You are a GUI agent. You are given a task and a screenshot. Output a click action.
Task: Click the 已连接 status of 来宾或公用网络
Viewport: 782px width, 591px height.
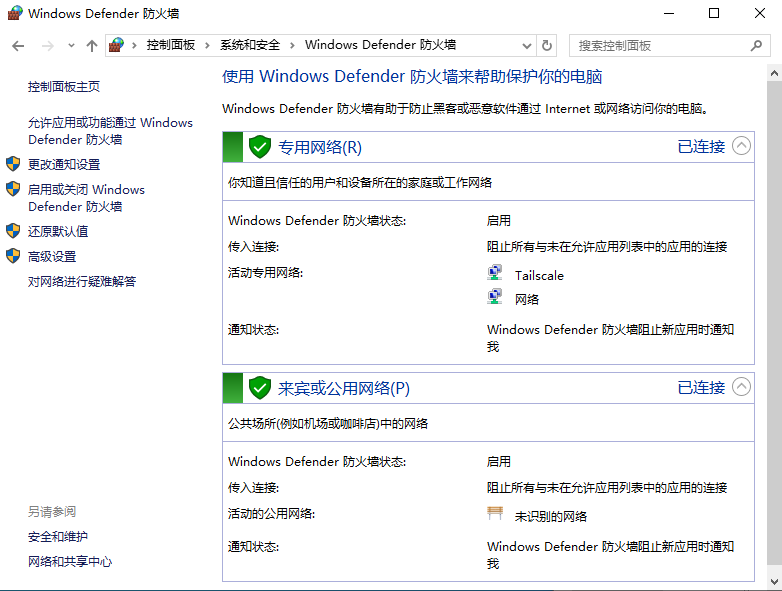click(x=701, y=387)
